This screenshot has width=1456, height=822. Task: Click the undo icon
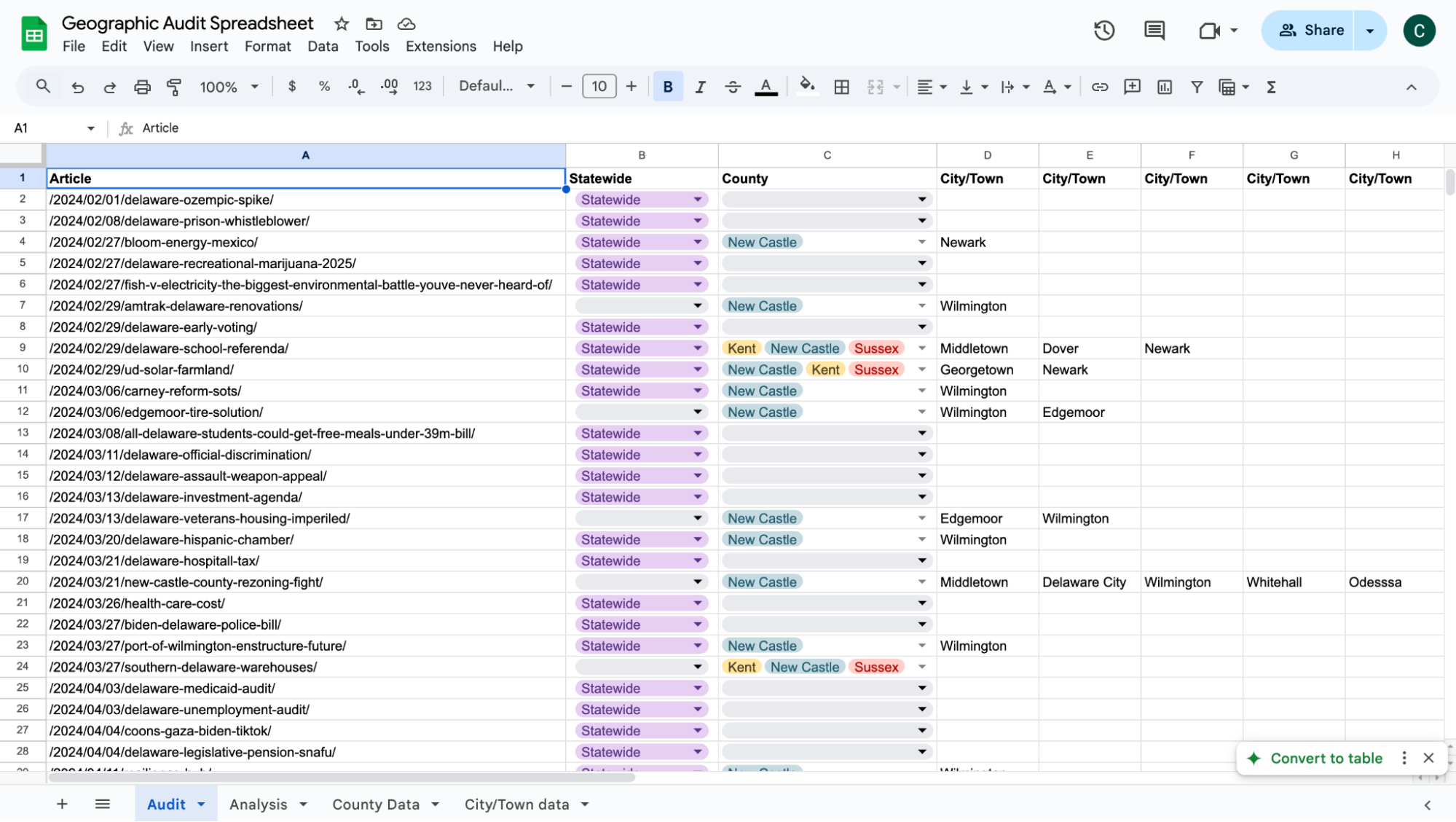pyautogui.click(x=77, y=87)
